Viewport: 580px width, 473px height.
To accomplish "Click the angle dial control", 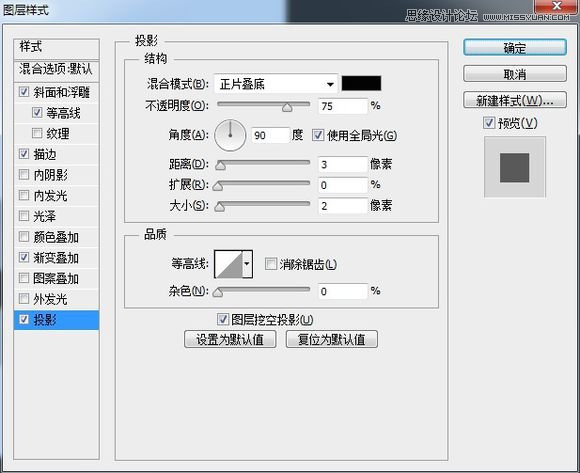I will pos(230,135).
